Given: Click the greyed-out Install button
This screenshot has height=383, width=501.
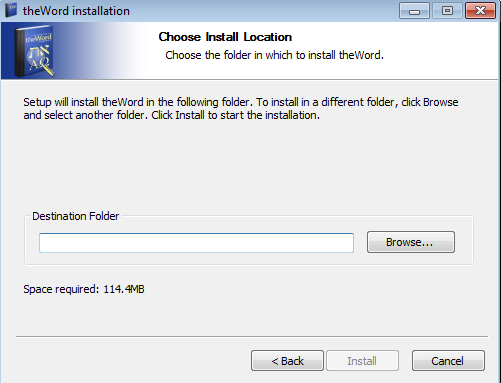Looking at the screenshot, I should point(362,361).
